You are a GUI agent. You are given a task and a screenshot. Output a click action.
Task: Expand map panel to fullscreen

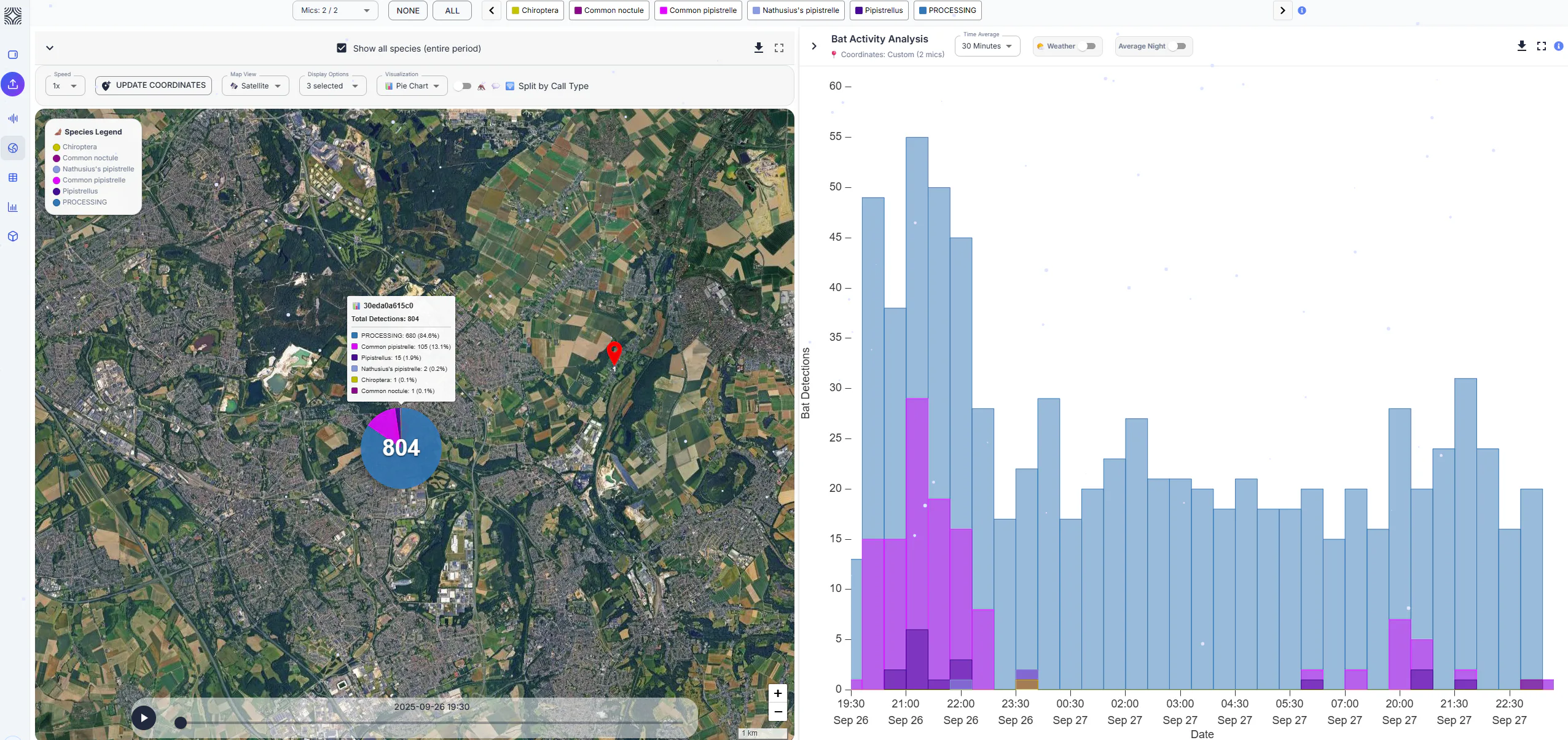(779, 48)
